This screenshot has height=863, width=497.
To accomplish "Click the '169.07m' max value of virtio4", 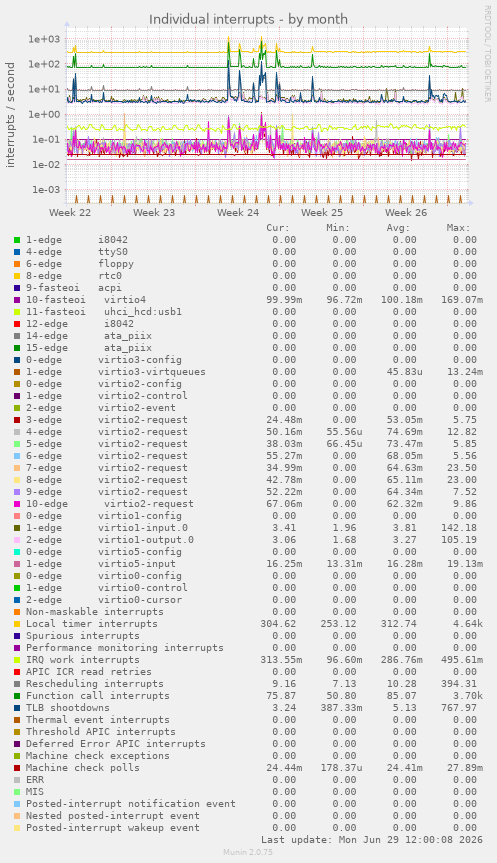I will [462, 300].
